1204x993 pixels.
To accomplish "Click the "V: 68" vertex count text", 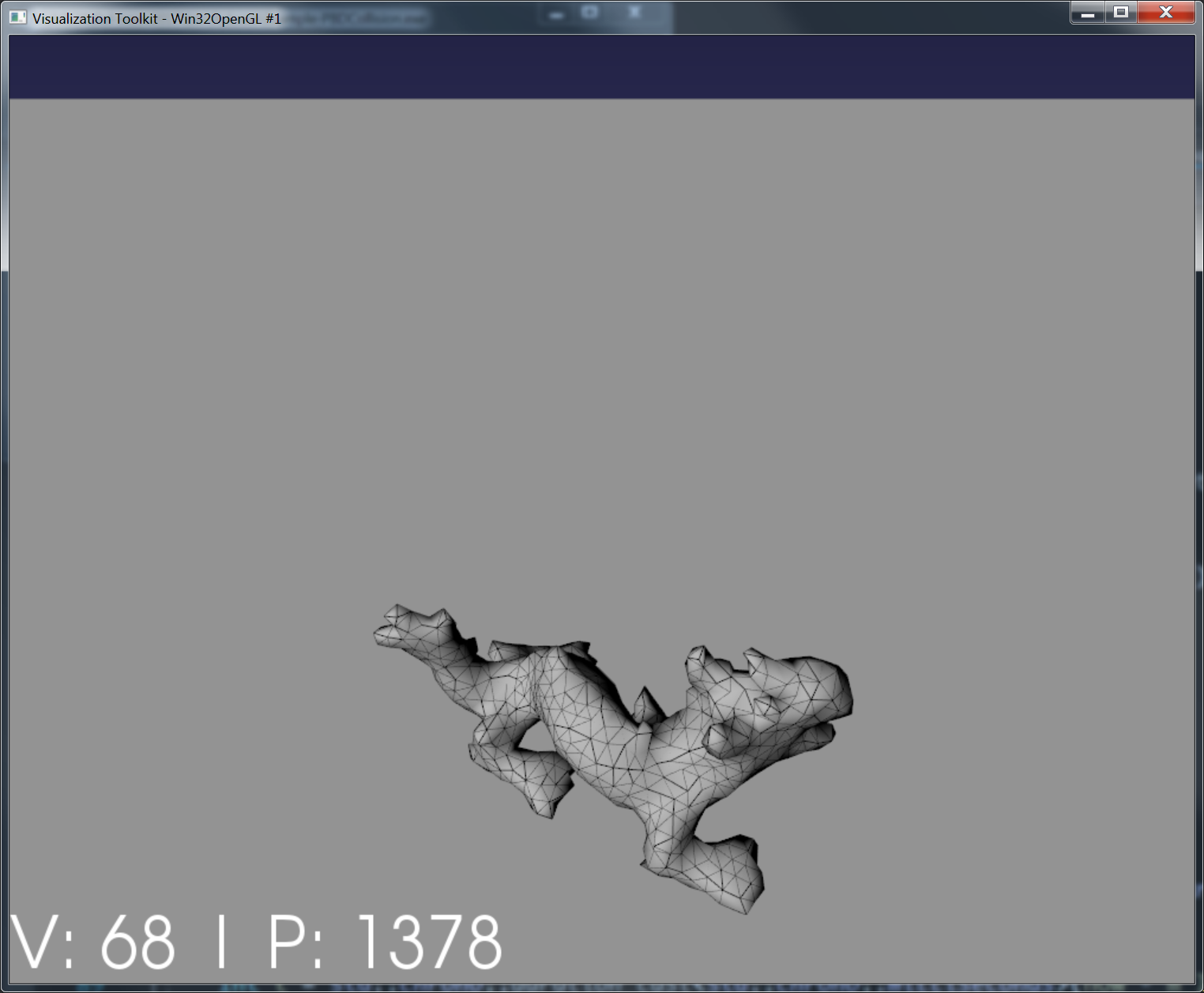I will point(93,942).
